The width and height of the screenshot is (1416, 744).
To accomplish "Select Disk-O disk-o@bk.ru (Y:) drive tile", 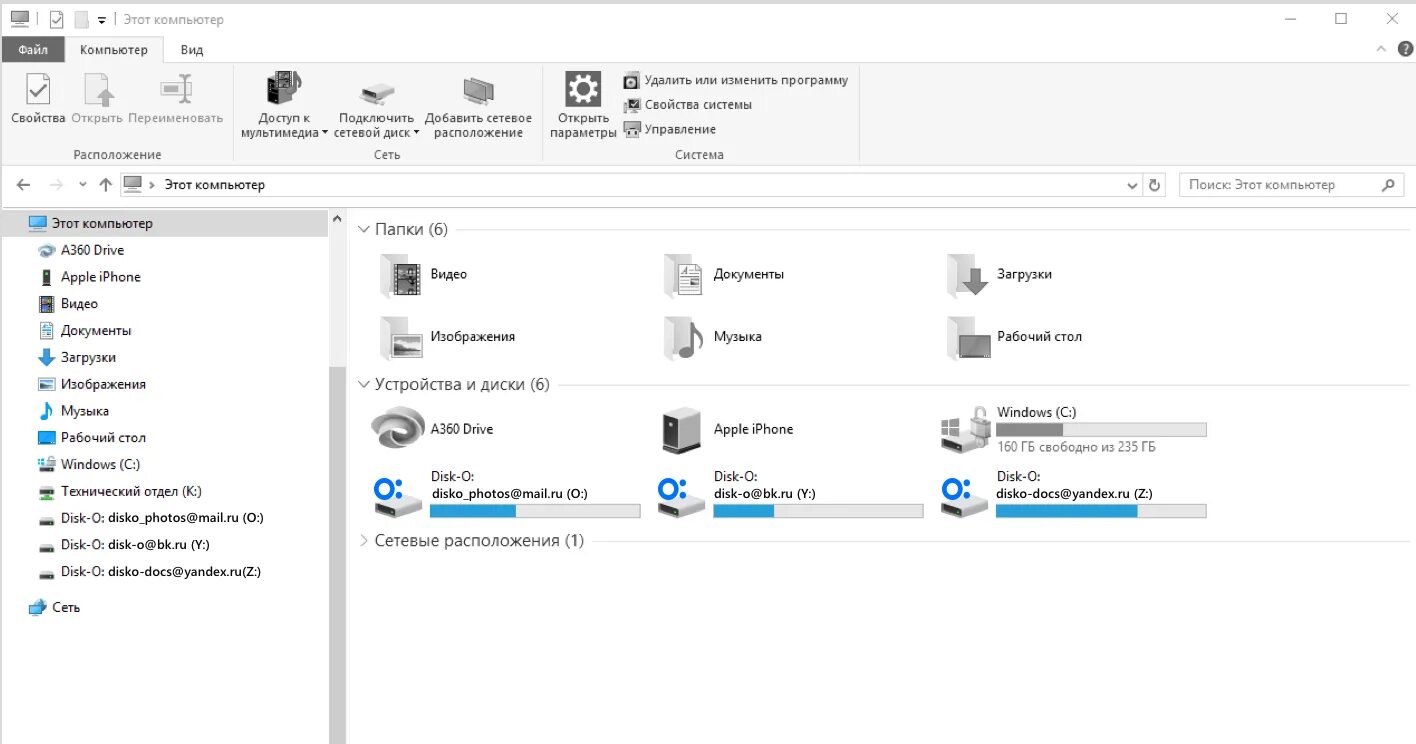I will (790, 494).
